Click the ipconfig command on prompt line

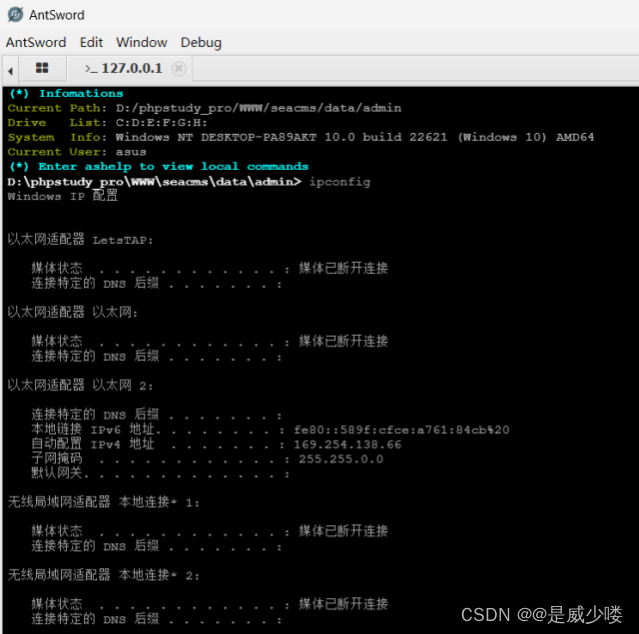coord(339,182)
